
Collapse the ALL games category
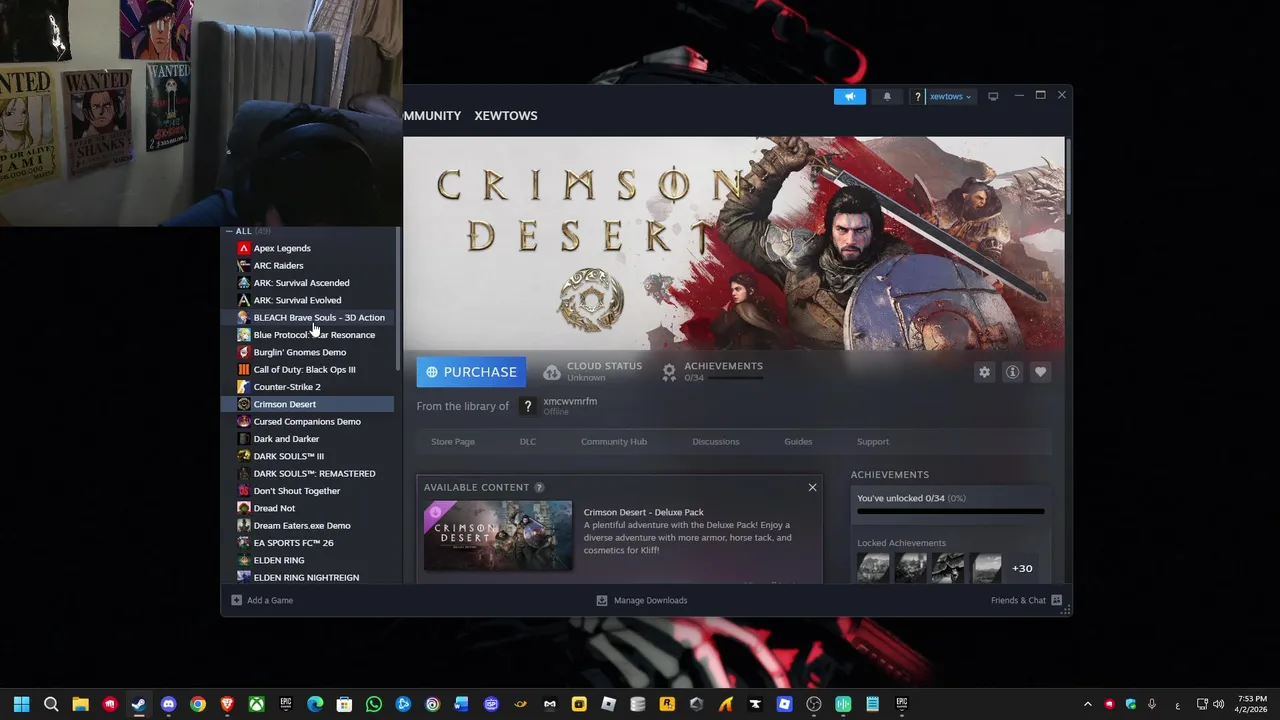coord(231,231)
